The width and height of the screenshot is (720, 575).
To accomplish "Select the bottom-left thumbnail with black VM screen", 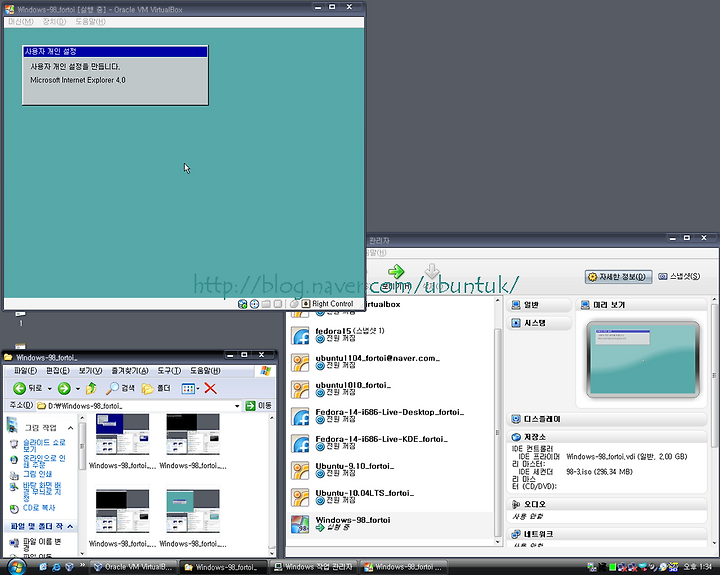I will pyautogui.click(x=122, y=511).
